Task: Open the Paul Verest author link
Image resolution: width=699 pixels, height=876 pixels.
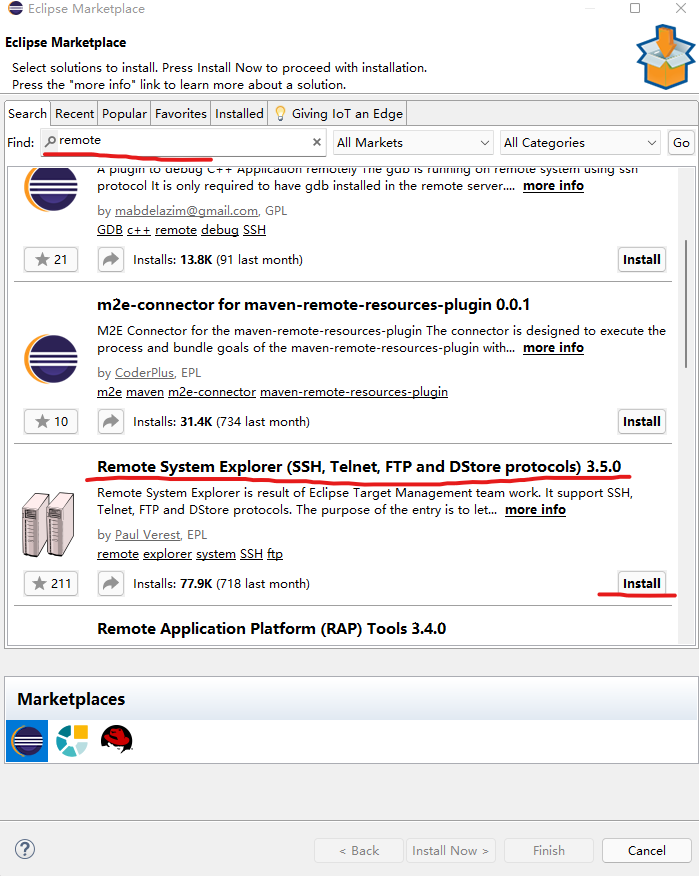Action: [148, 535]
